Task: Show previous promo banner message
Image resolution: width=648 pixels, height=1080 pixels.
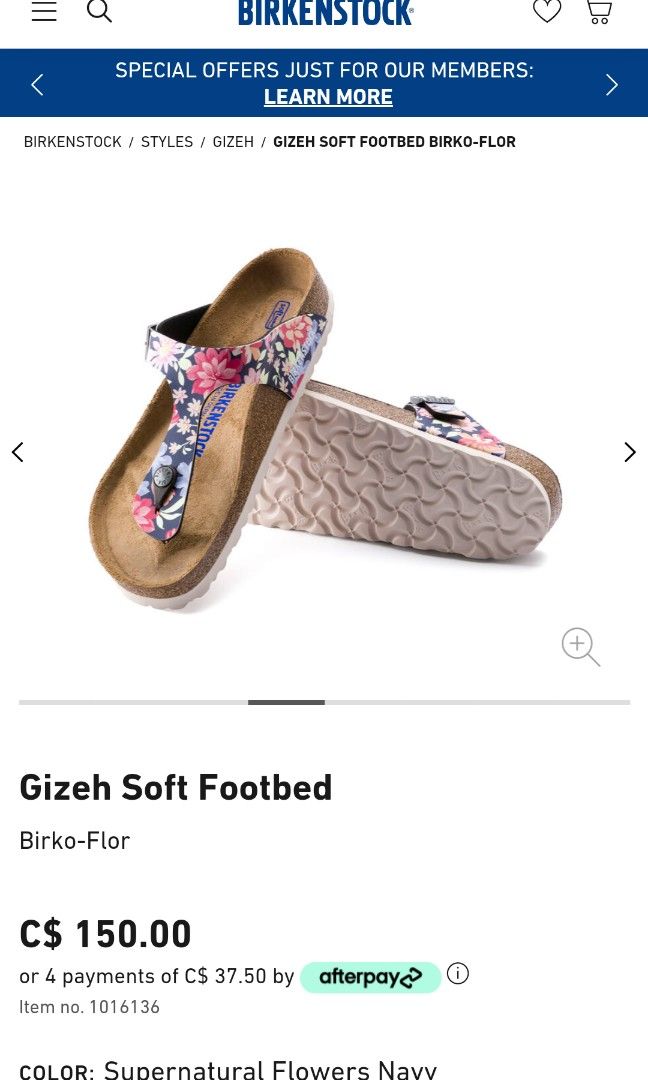Action: 37,85
